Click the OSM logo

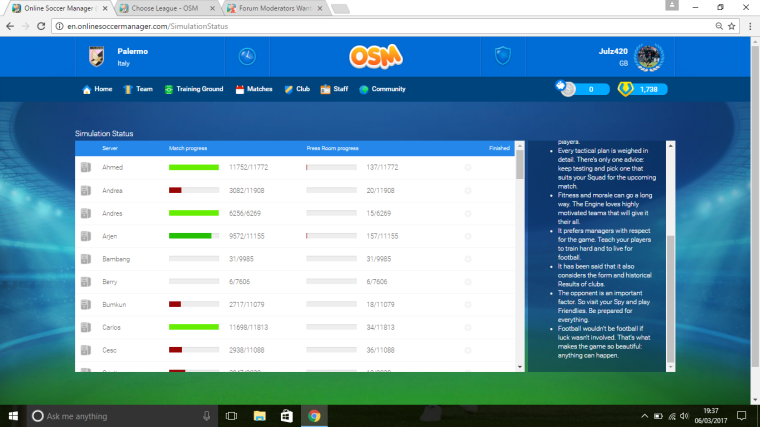point(376,57)
